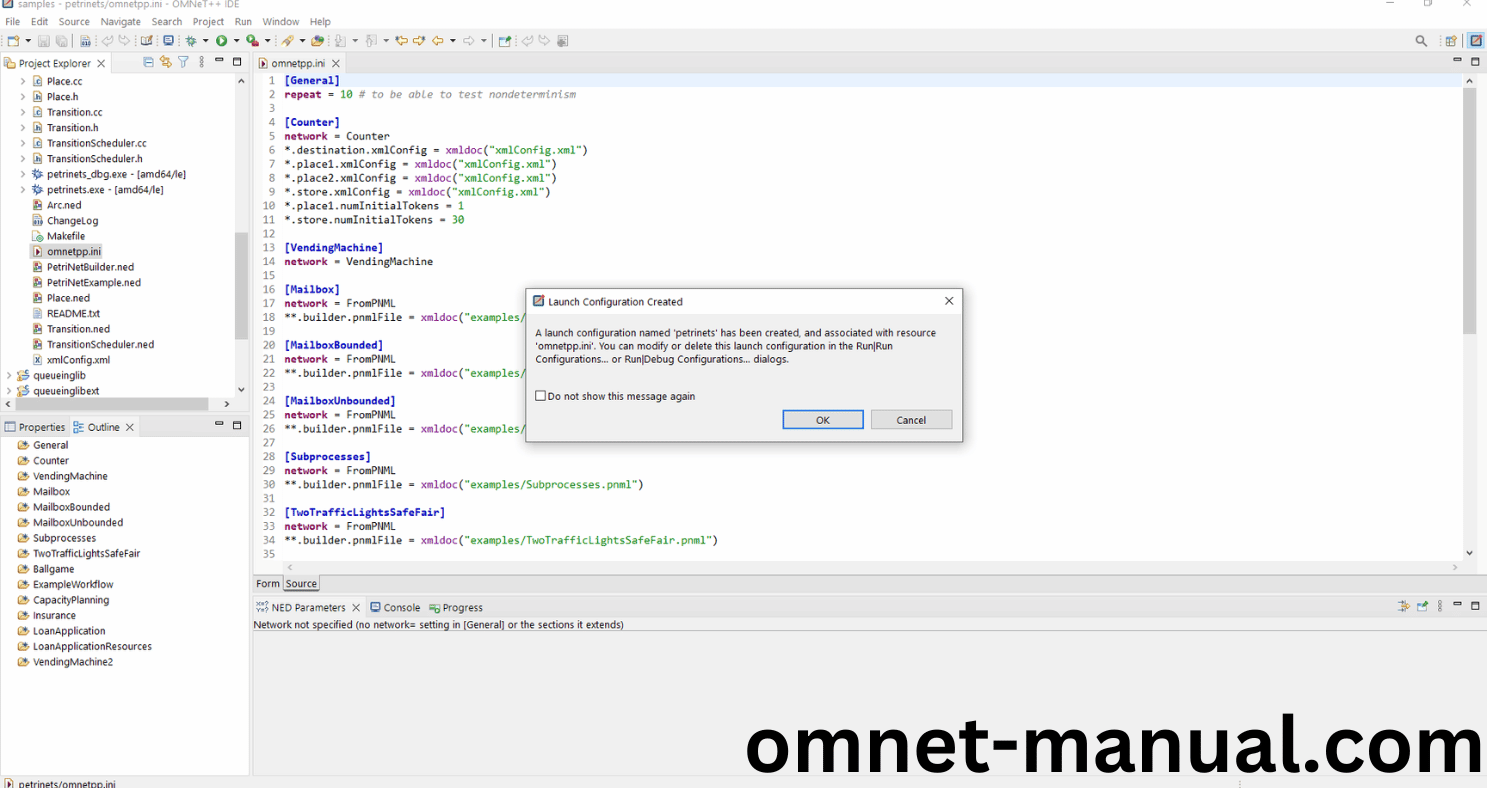This screenshot has height=788, width=1487.
Task: Click Collapse All in Project Explorer
Action: pyautogui.click(x=149, y=62)
